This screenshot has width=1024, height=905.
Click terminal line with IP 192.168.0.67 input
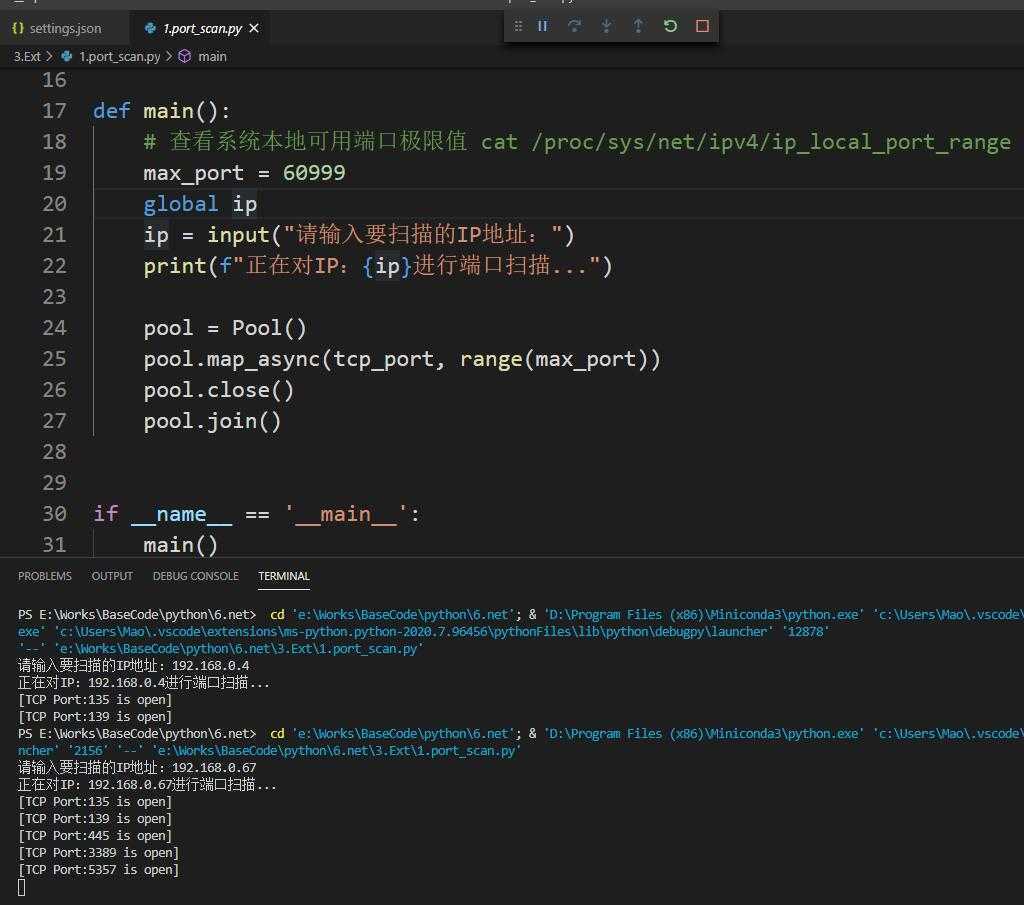pos(137,767)
